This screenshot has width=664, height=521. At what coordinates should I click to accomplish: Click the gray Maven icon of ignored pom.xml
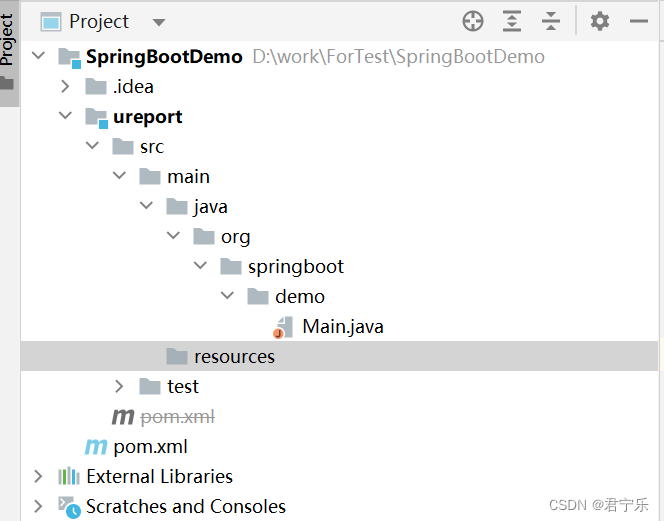[x=123, y=417]
